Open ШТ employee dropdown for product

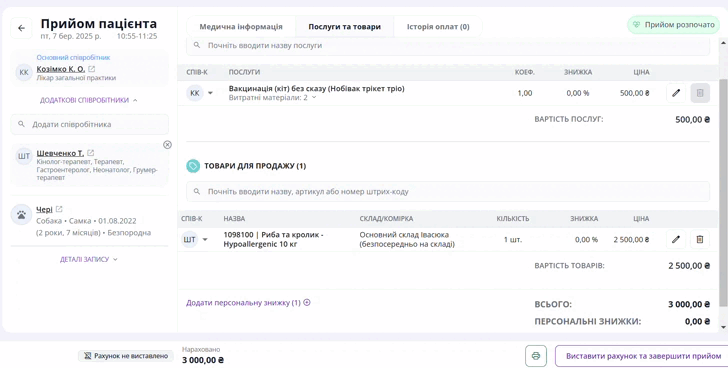tap(205, 239)
